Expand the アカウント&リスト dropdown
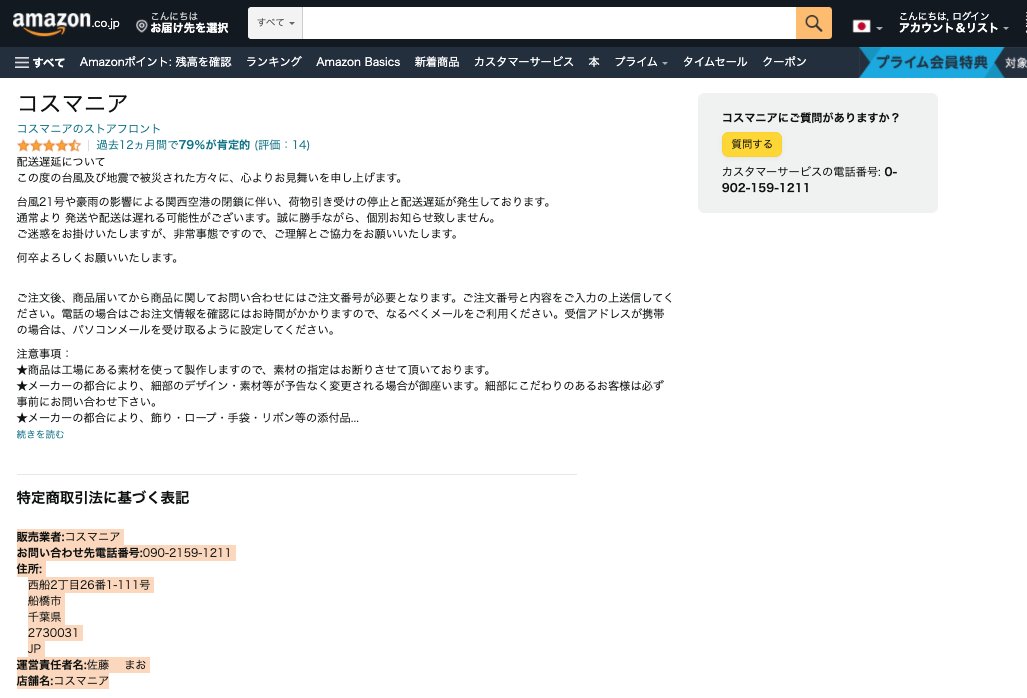The image size is (1027, 698). [x=953, y=23]
